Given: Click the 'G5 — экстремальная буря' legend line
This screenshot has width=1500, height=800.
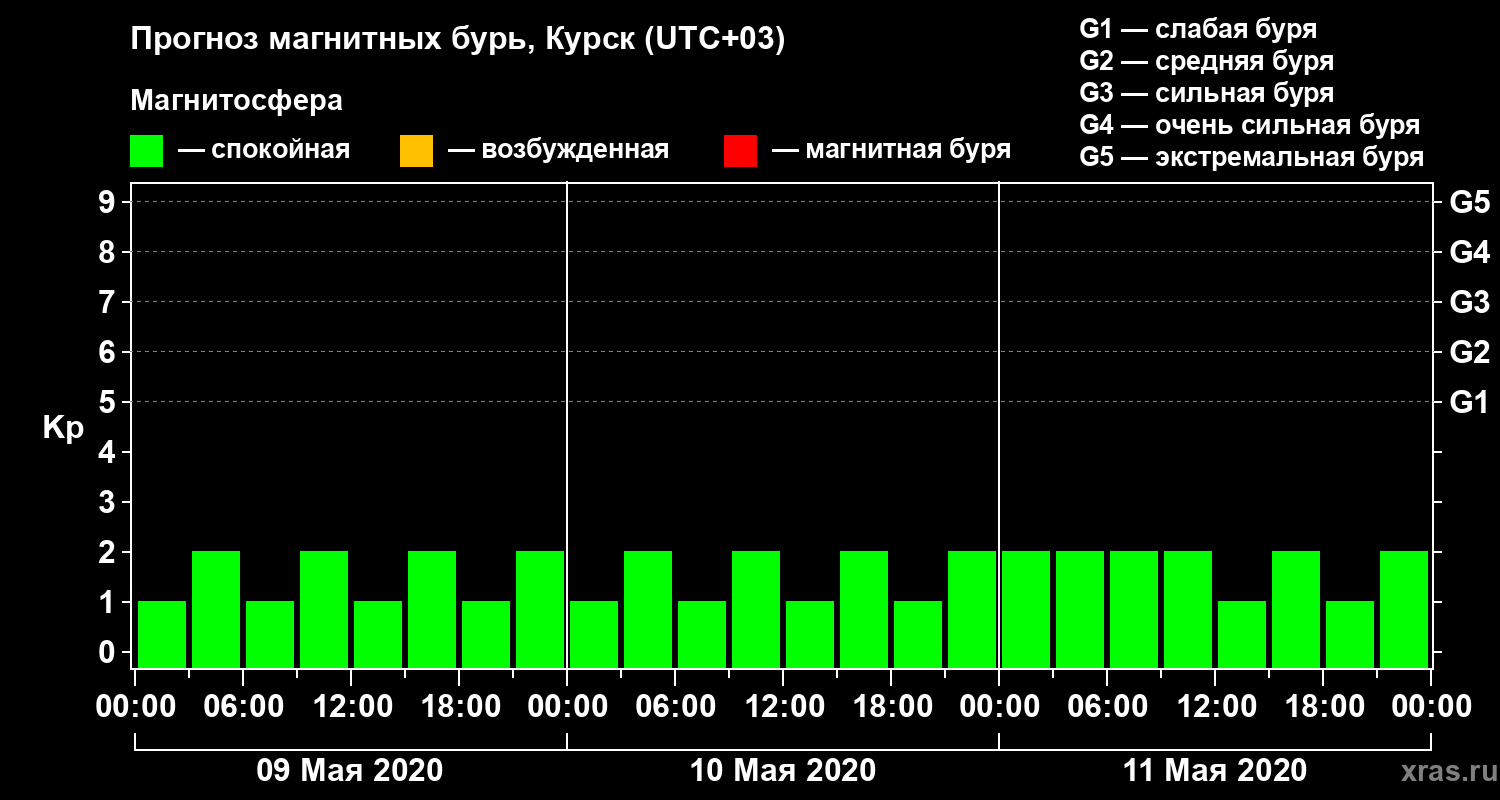Looking at the screenshot, I should click(x=1251, y=158).
